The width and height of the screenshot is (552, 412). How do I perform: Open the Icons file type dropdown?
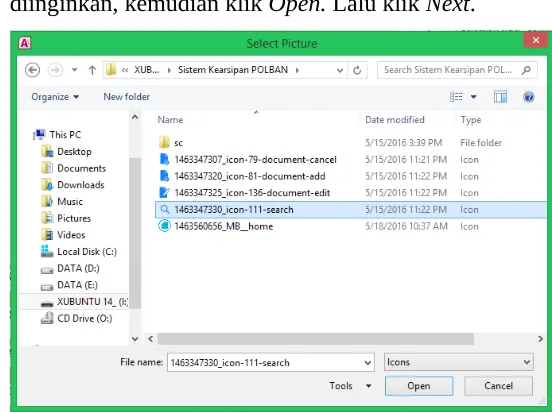[459, 362]
